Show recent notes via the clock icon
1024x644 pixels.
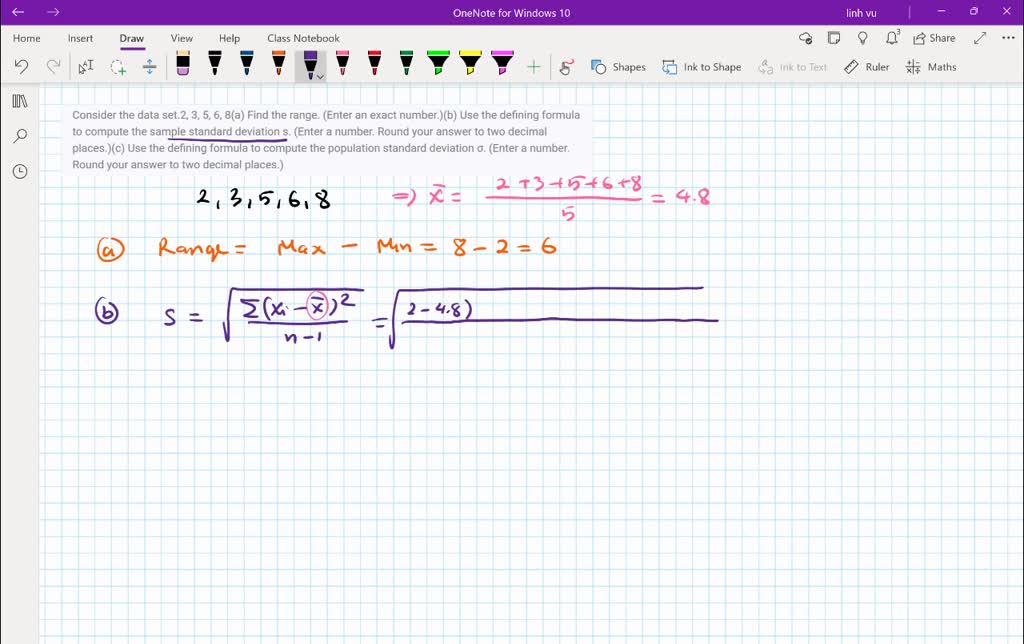coord(20,171)
